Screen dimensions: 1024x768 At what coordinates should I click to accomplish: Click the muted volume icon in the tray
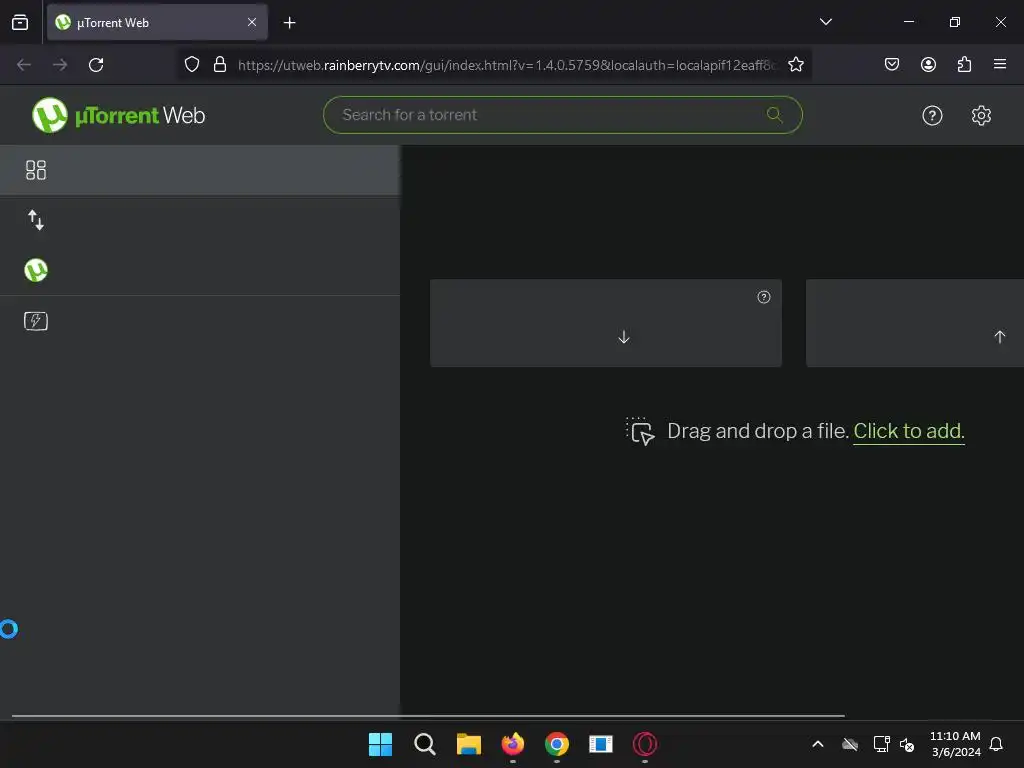tap(907, 744)
